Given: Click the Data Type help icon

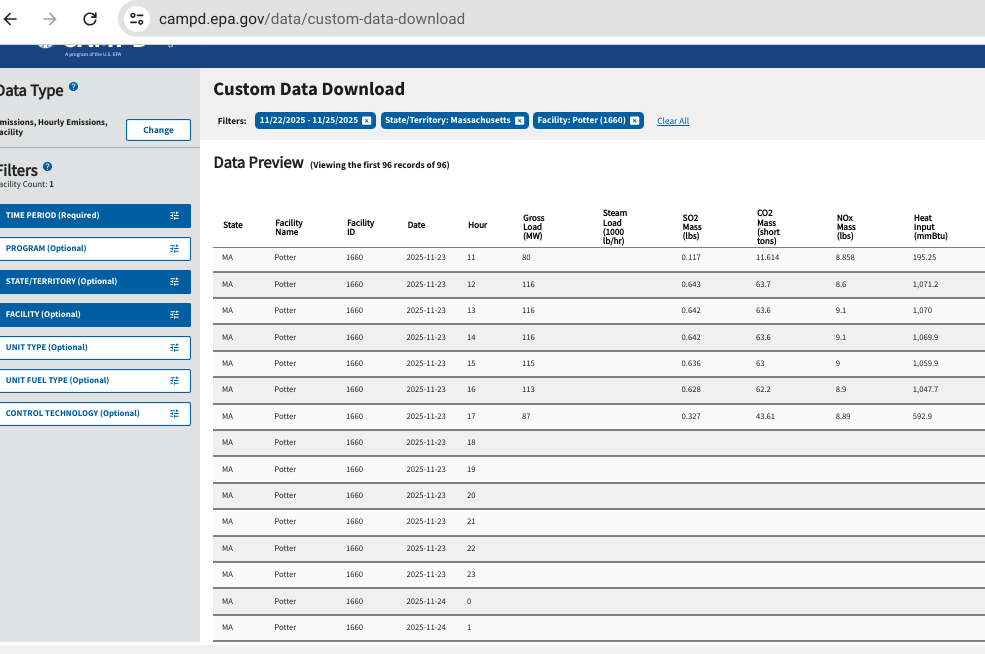Looking at the screenshot, I should (74, 88).
